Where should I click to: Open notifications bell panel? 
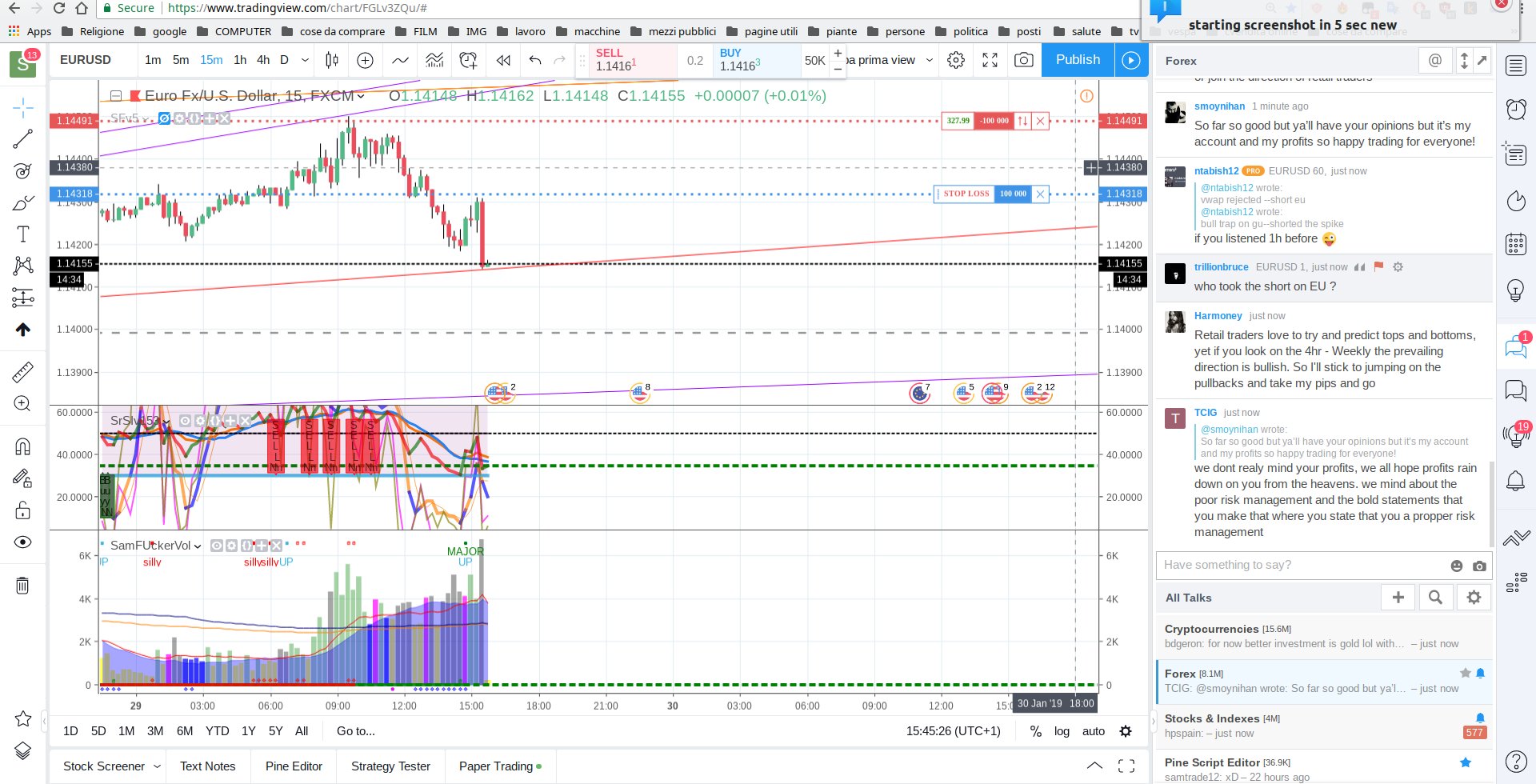pos(1516,481)
